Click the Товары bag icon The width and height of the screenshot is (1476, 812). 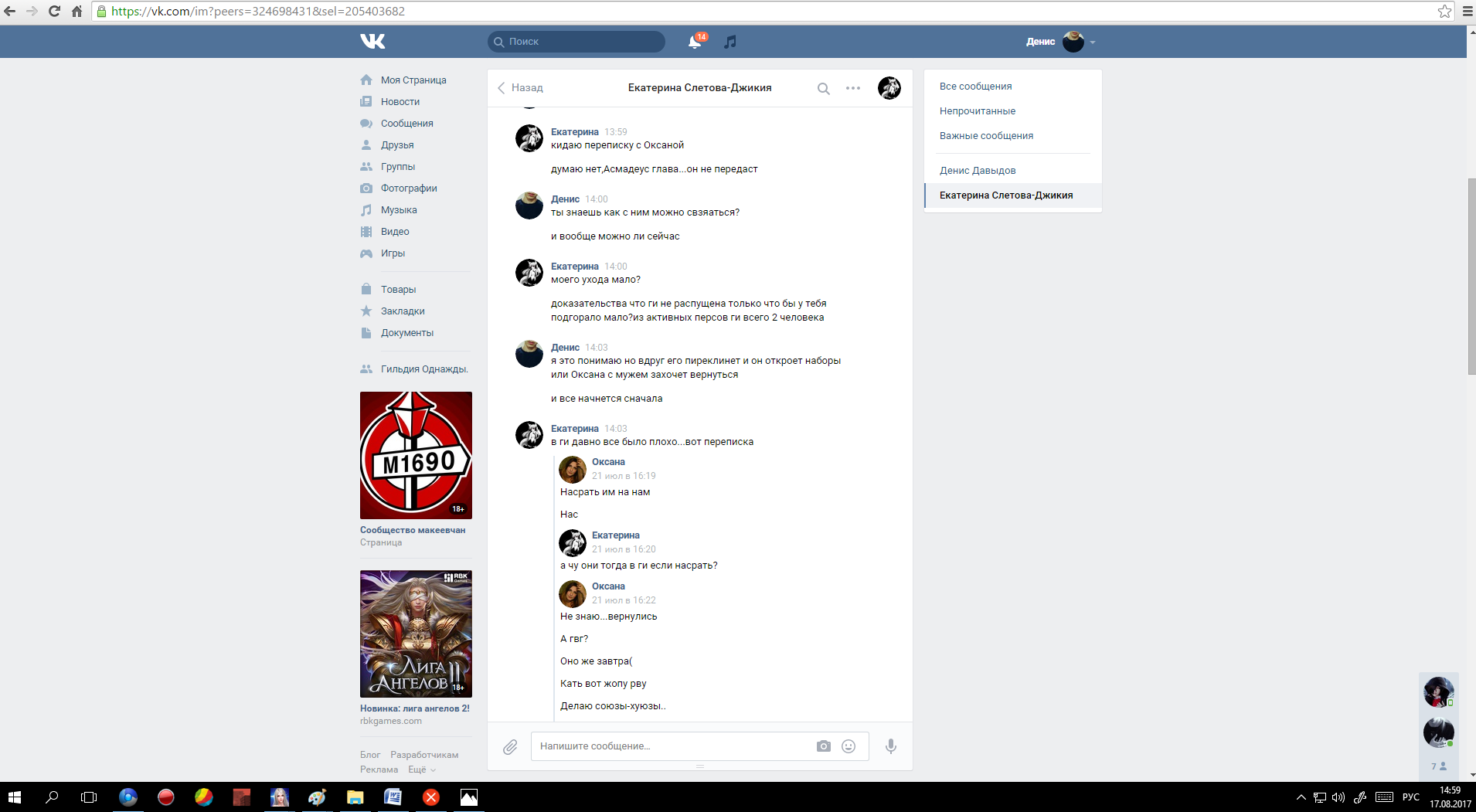click(x=366, y=290)
